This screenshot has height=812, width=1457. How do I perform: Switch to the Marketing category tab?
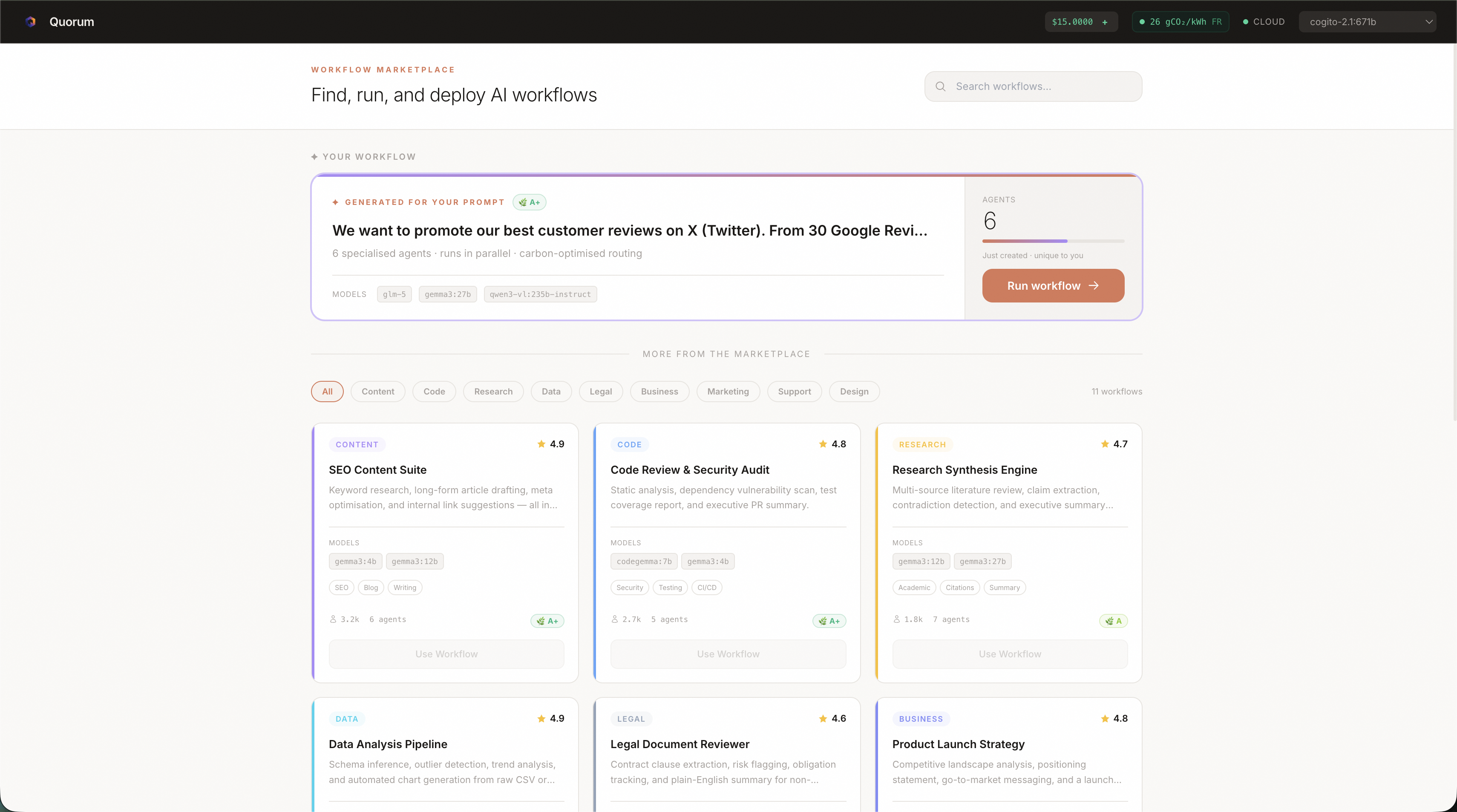tap(727, 391)
